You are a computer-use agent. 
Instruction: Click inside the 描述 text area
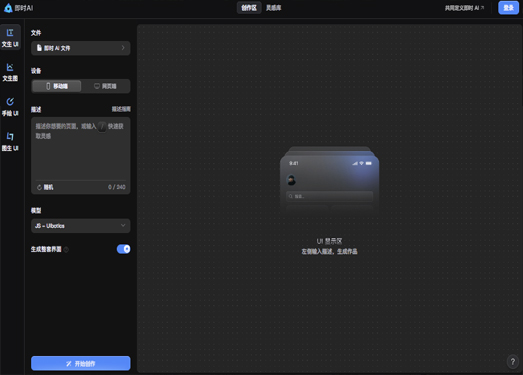(x=80, y=148)
